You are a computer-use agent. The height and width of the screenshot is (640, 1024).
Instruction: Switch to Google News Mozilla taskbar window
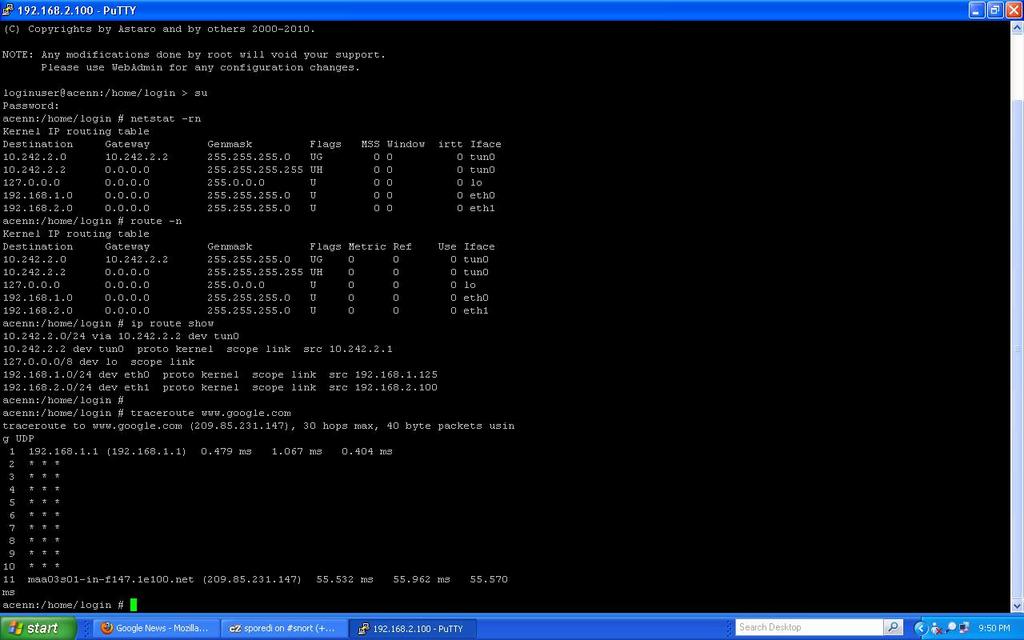click(x=155, y=627)
